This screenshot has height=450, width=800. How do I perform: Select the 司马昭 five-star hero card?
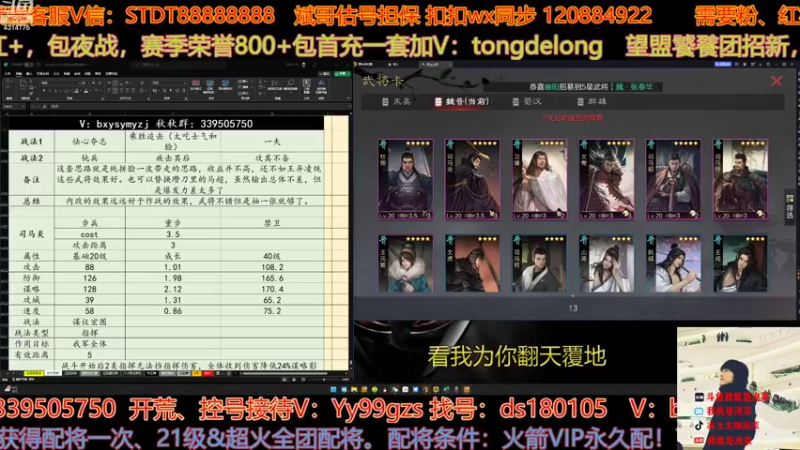[673, 180]
